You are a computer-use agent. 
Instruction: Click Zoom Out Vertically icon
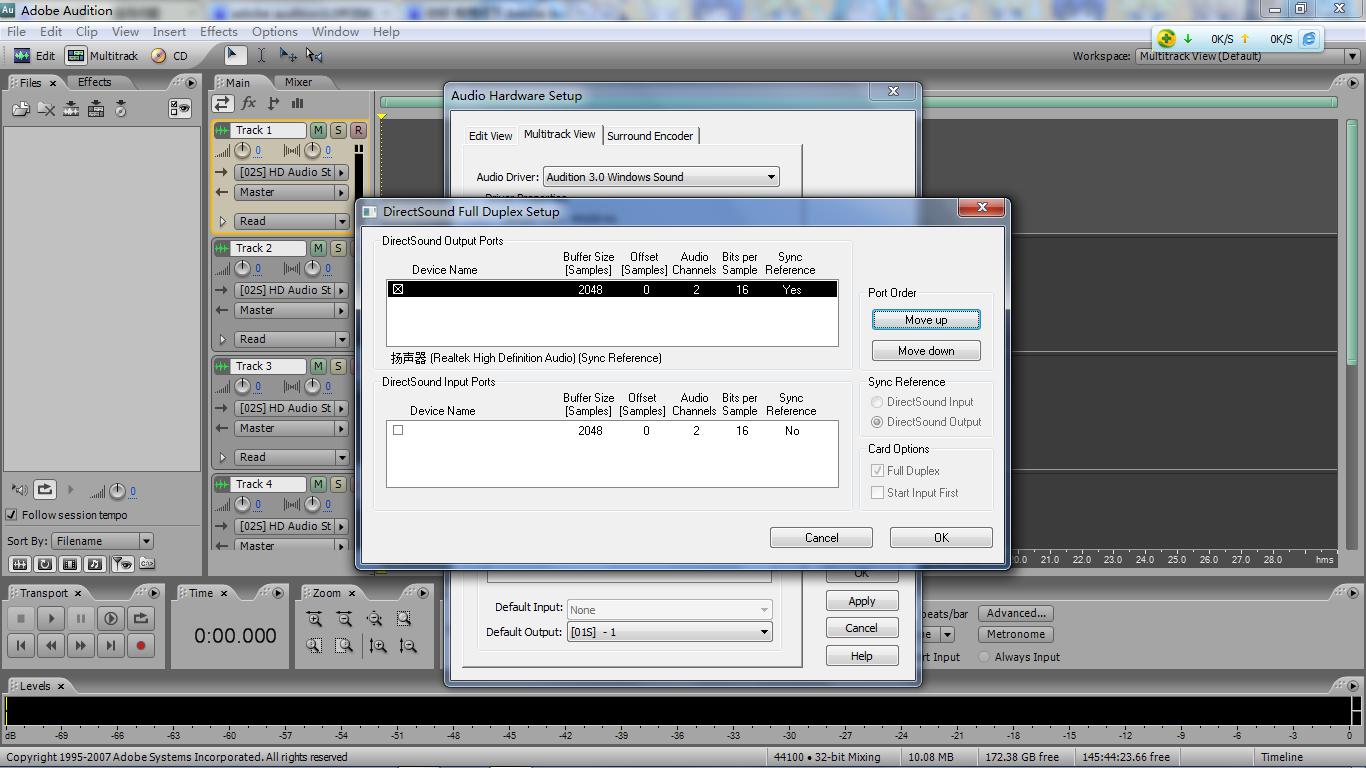click(x=408, y=646)
